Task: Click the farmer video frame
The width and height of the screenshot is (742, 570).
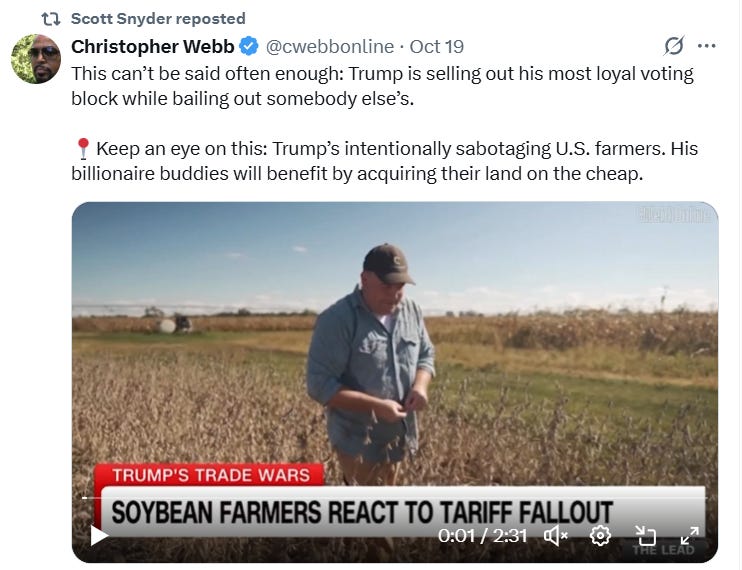Action: pyautogui.click(x=395, y=382)
